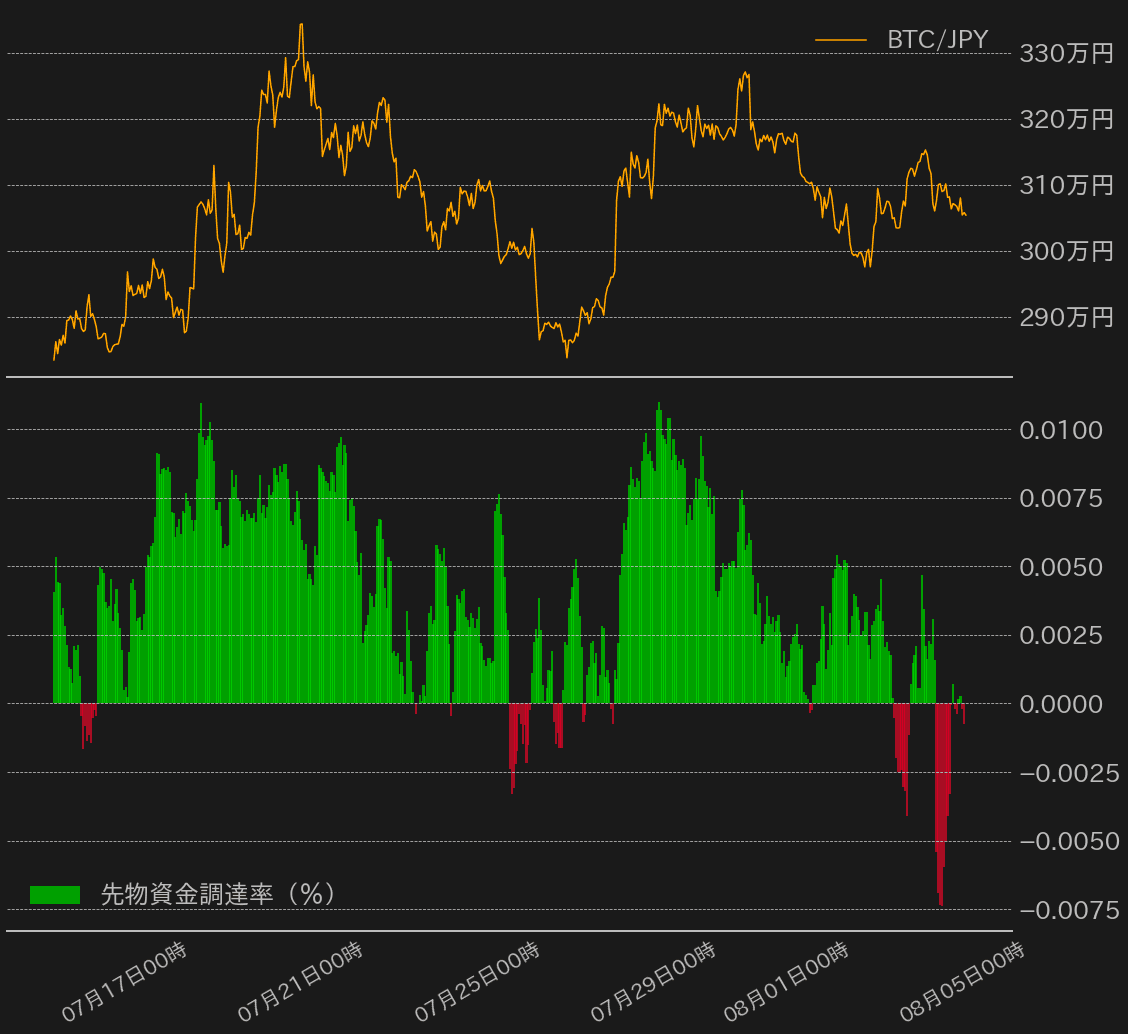Click the 290万円 price axis label

pos(1065,318)
